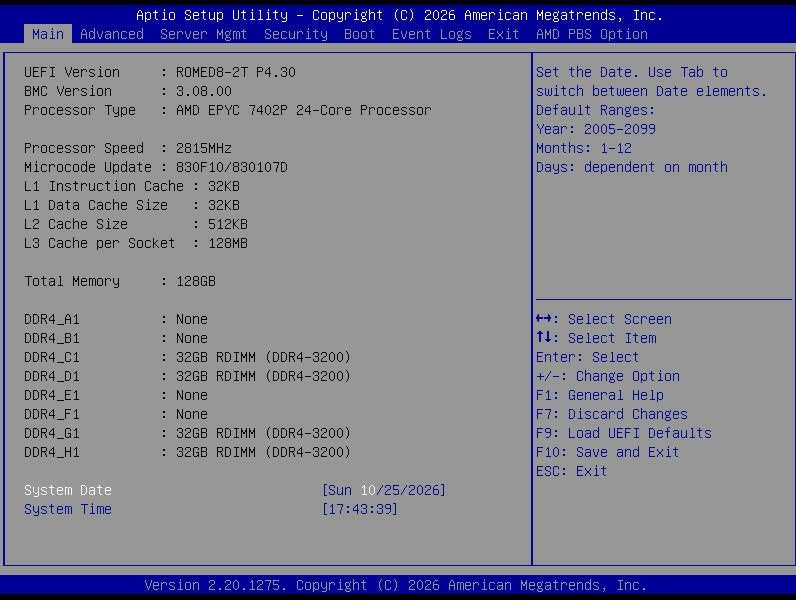The image size is (796, 603).
Task: Click the 128GB total memory value
Action: point(195,281)
